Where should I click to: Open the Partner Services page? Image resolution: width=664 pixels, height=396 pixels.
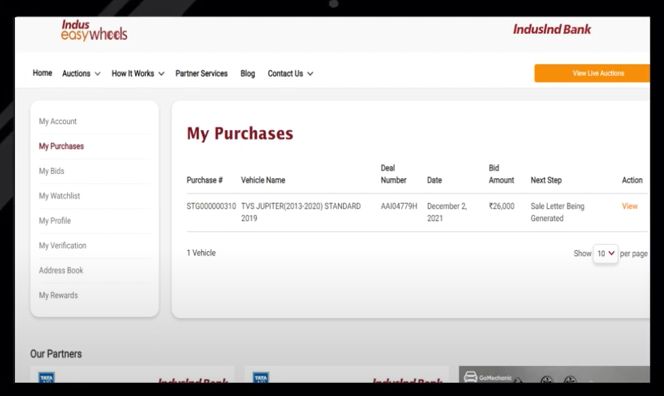[202, 74]
